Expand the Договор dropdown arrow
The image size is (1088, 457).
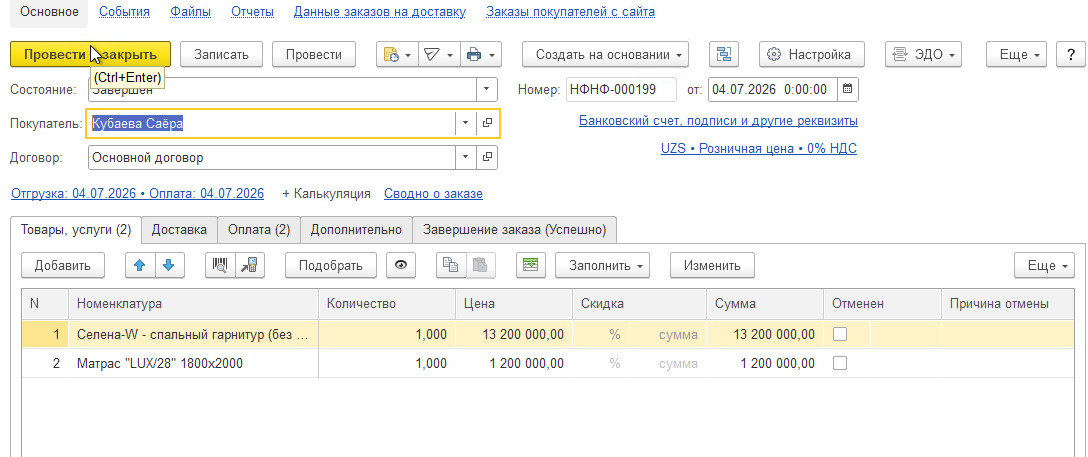point(466,157)
